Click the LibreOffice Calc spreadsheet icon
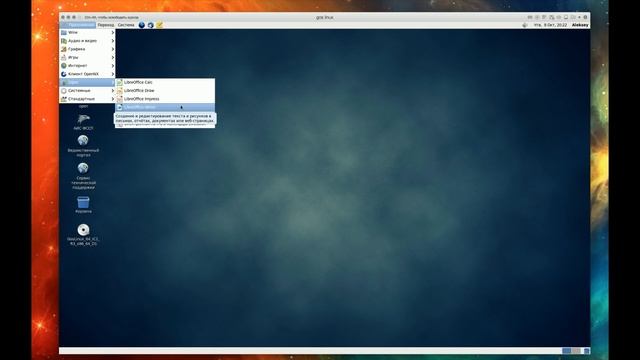640x360 pixels. (120, 82)
